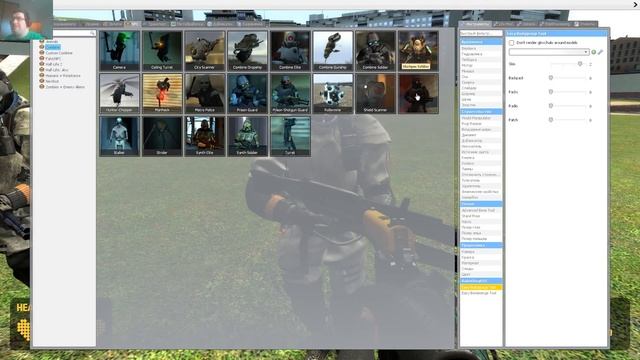Spawn the Combine Dropship NPC
Screen dimensions: 640x360
pos(247,51)
